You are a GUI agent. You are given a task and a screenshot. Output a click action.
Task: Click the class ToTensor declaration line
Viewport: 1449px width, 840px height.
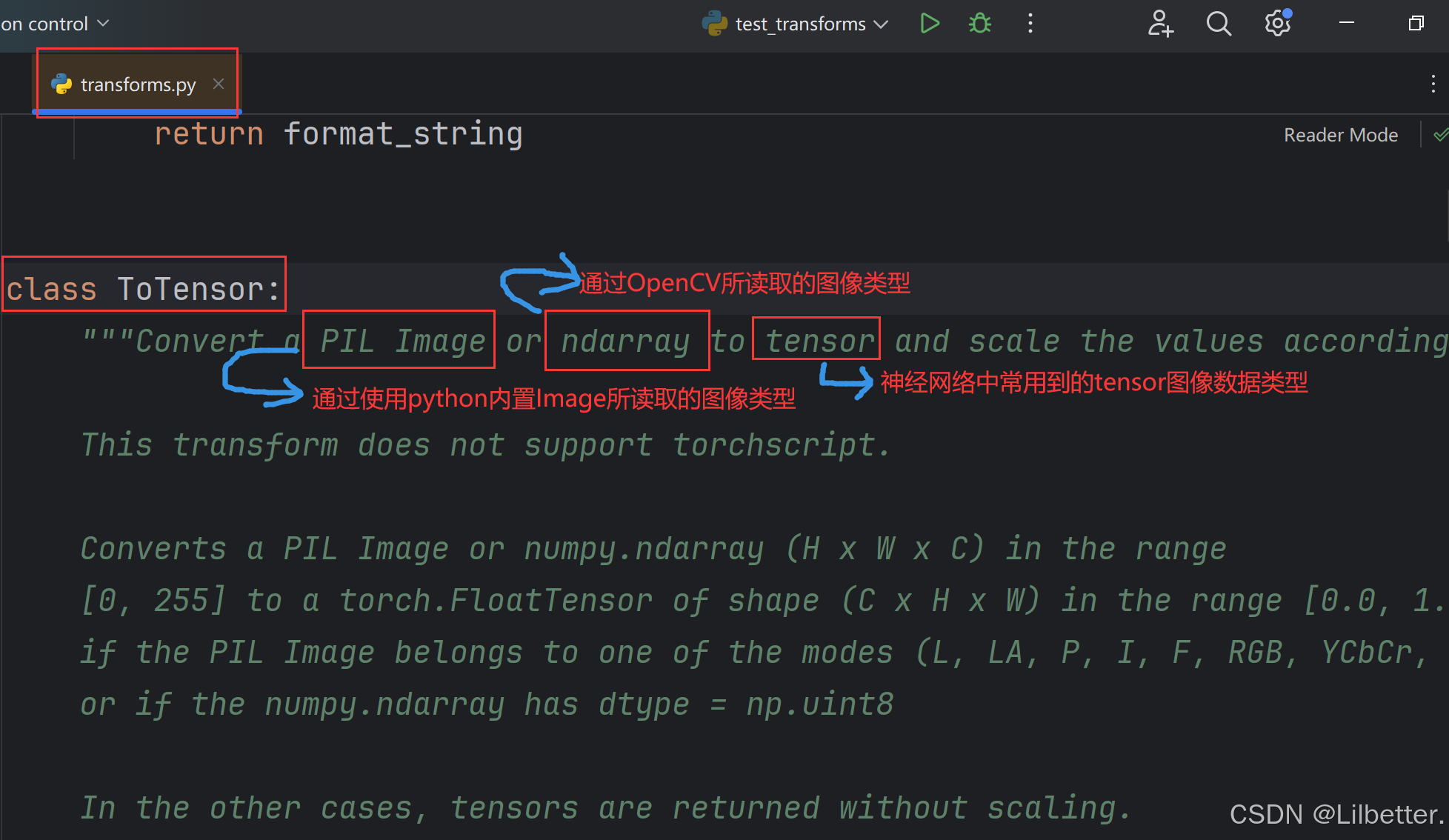[143, 289]
